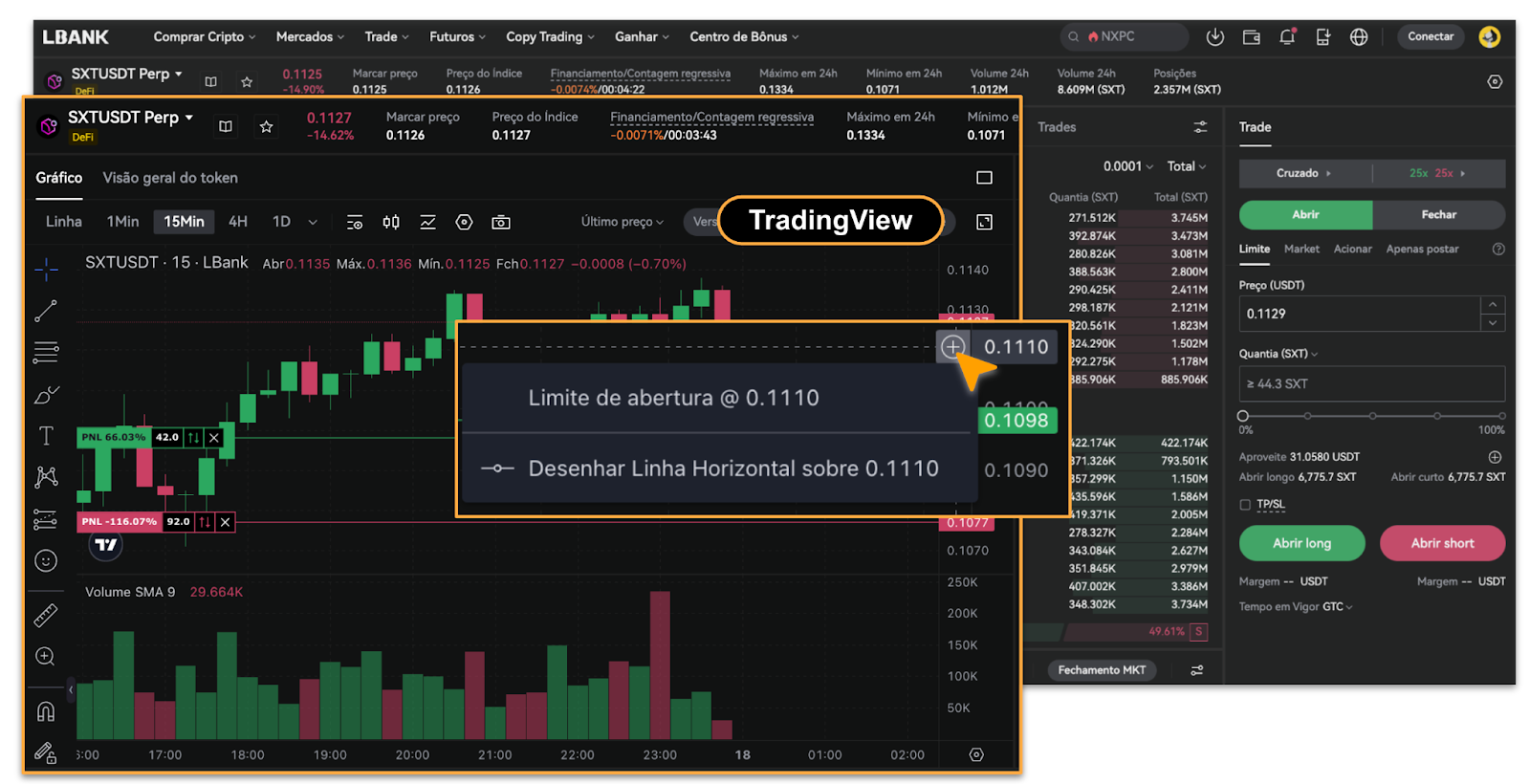
Task: Open the notifications bell
Action: coord(1287,37)
